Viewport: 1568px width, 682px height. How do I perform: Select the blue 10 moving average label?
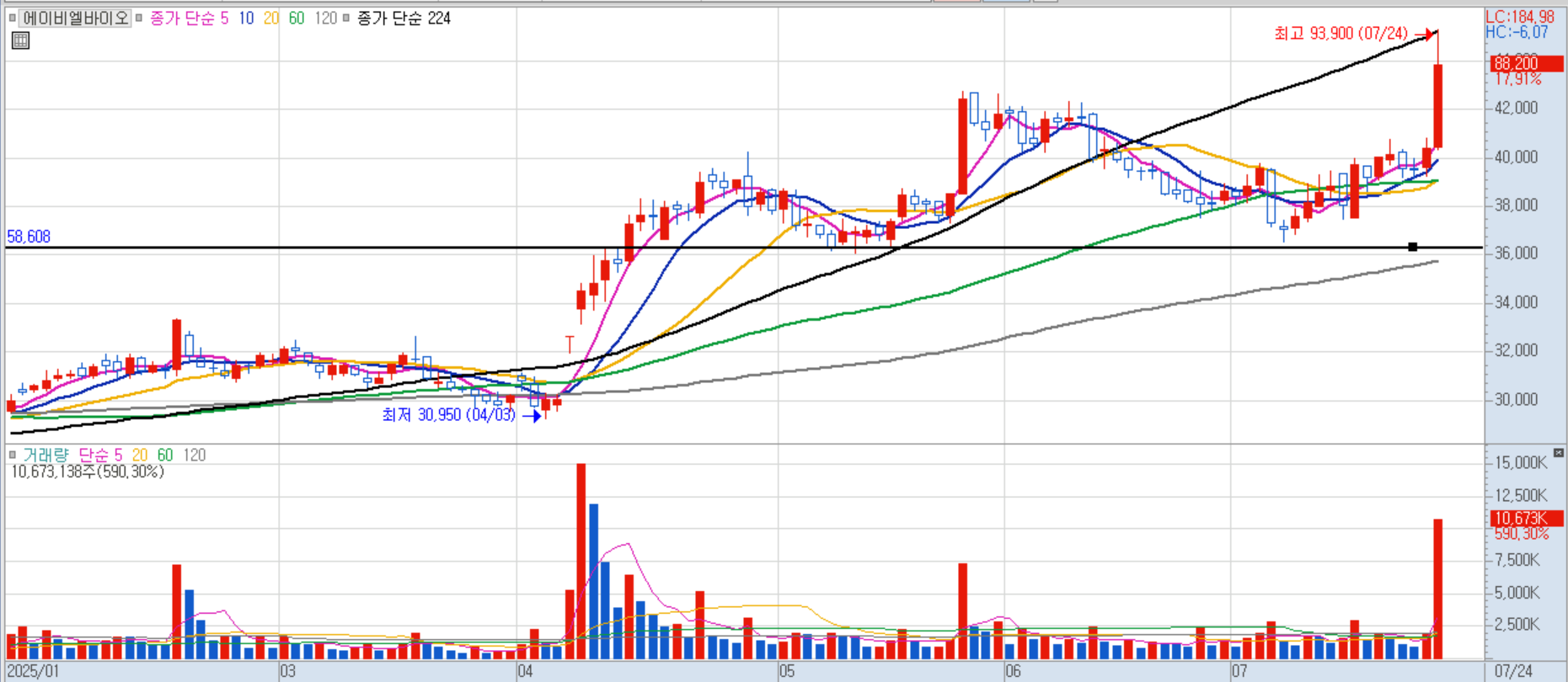pos(246,18)
